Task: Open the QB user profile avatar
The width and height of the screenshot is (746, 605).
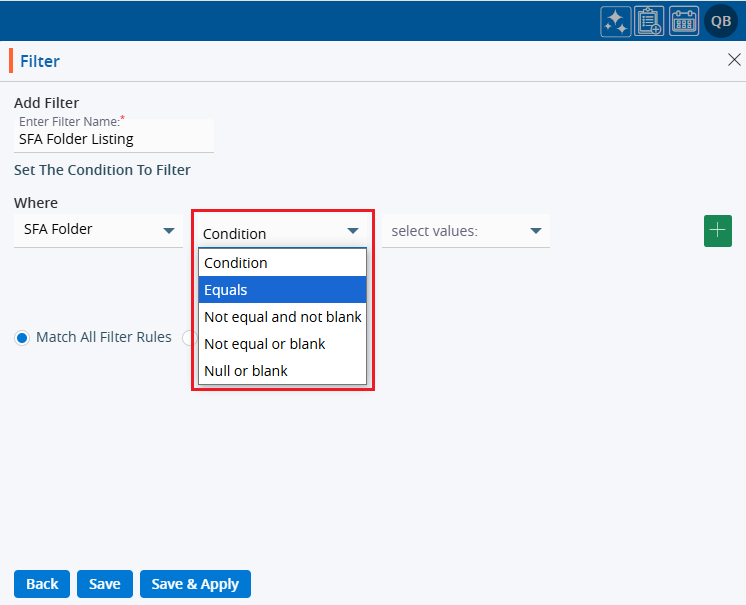Action: tap(721, 21)
